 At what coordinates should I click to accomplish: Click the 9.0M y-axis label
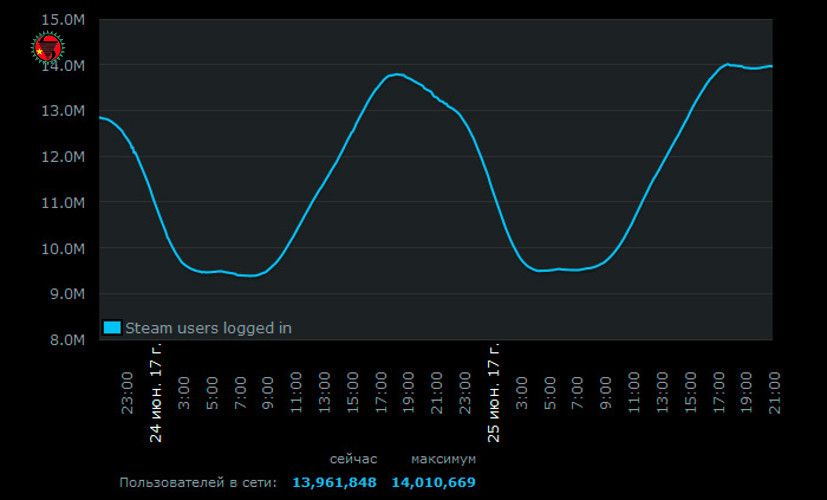(66, 294)
